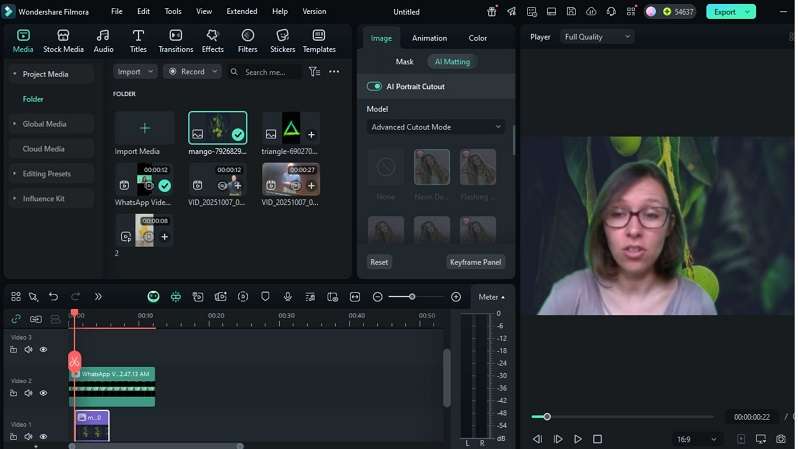Hide Video 1 track with eye icon
This screenshot has width=798, height=449.
(x=43, y=436)
